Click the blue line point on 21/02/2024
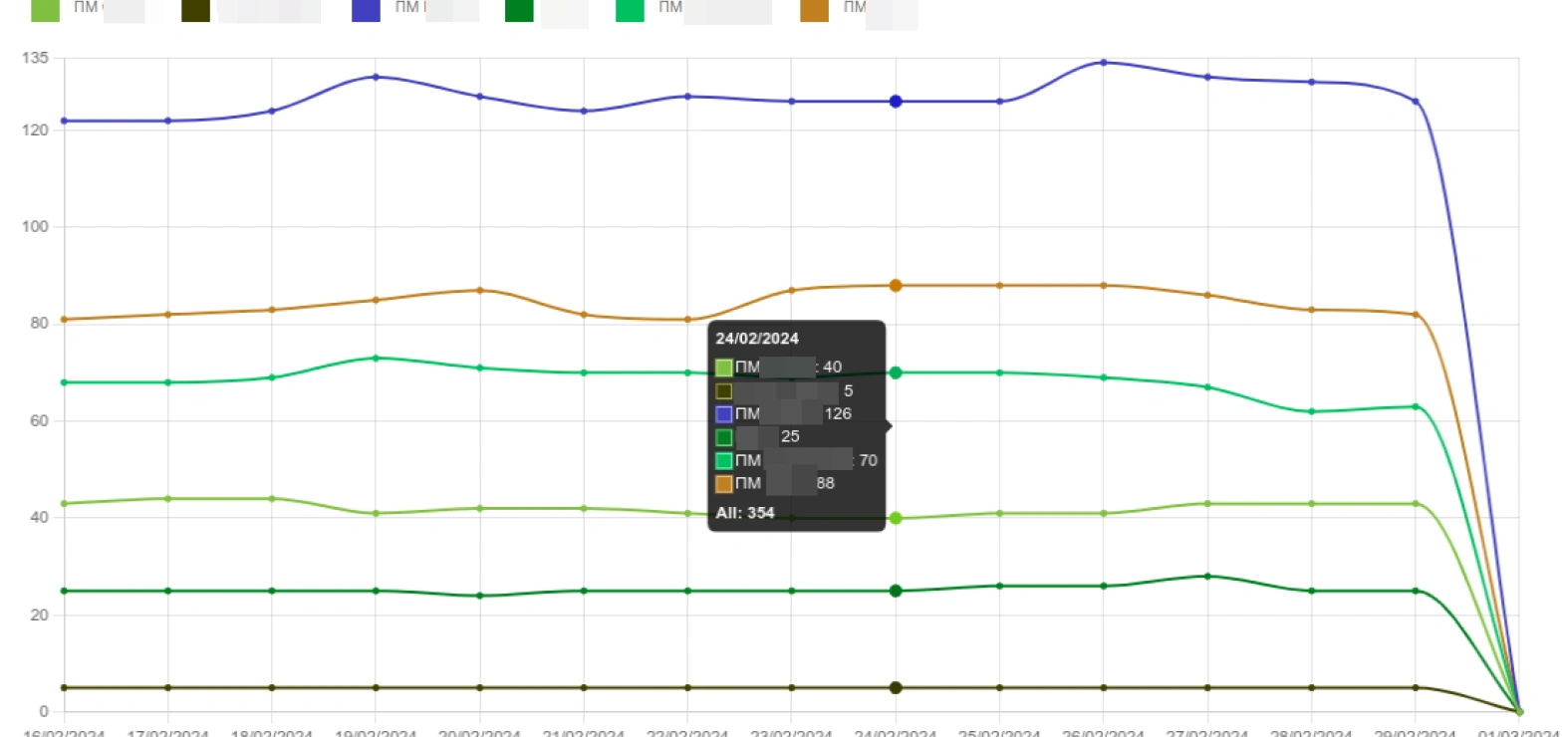 pos(584,112)
